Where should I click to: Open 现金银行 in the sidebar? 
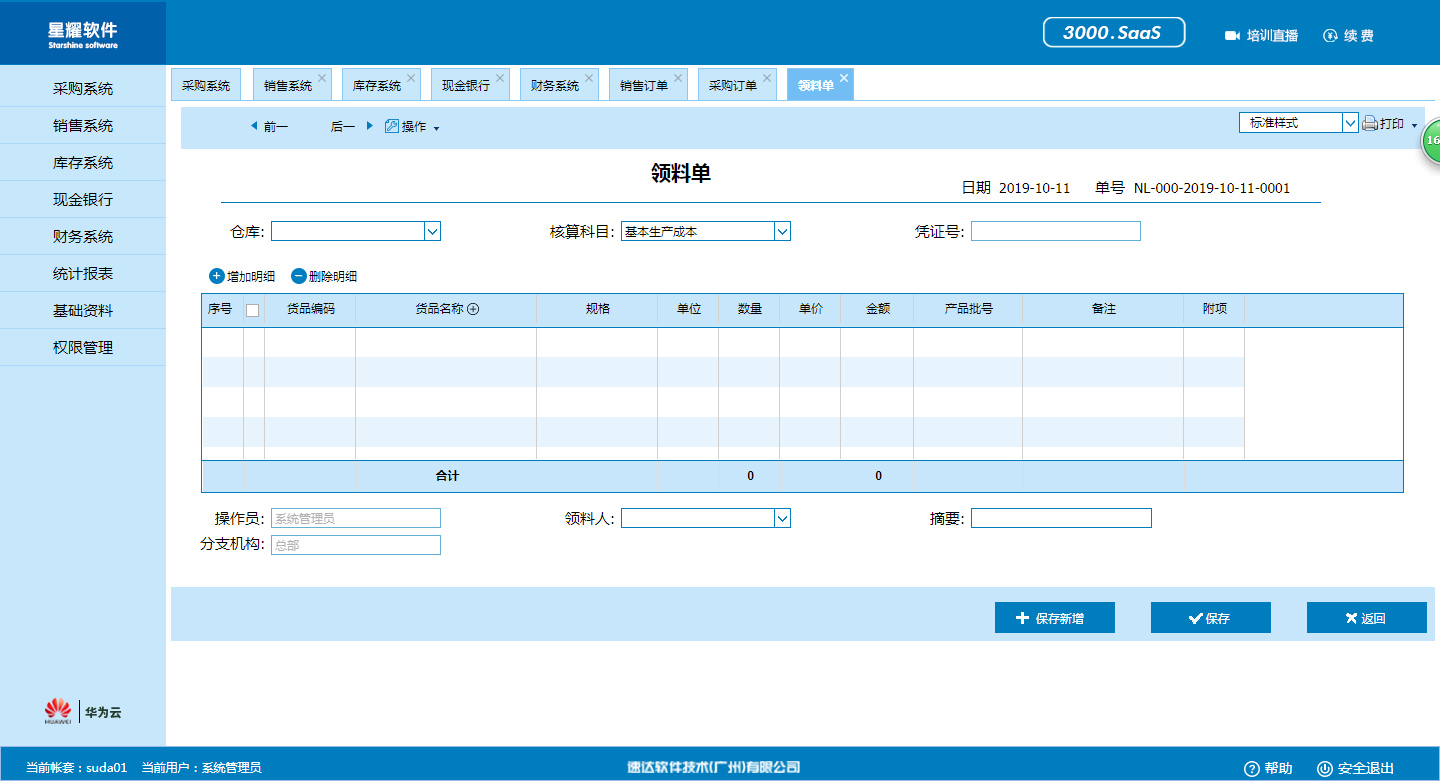[83, 199]
